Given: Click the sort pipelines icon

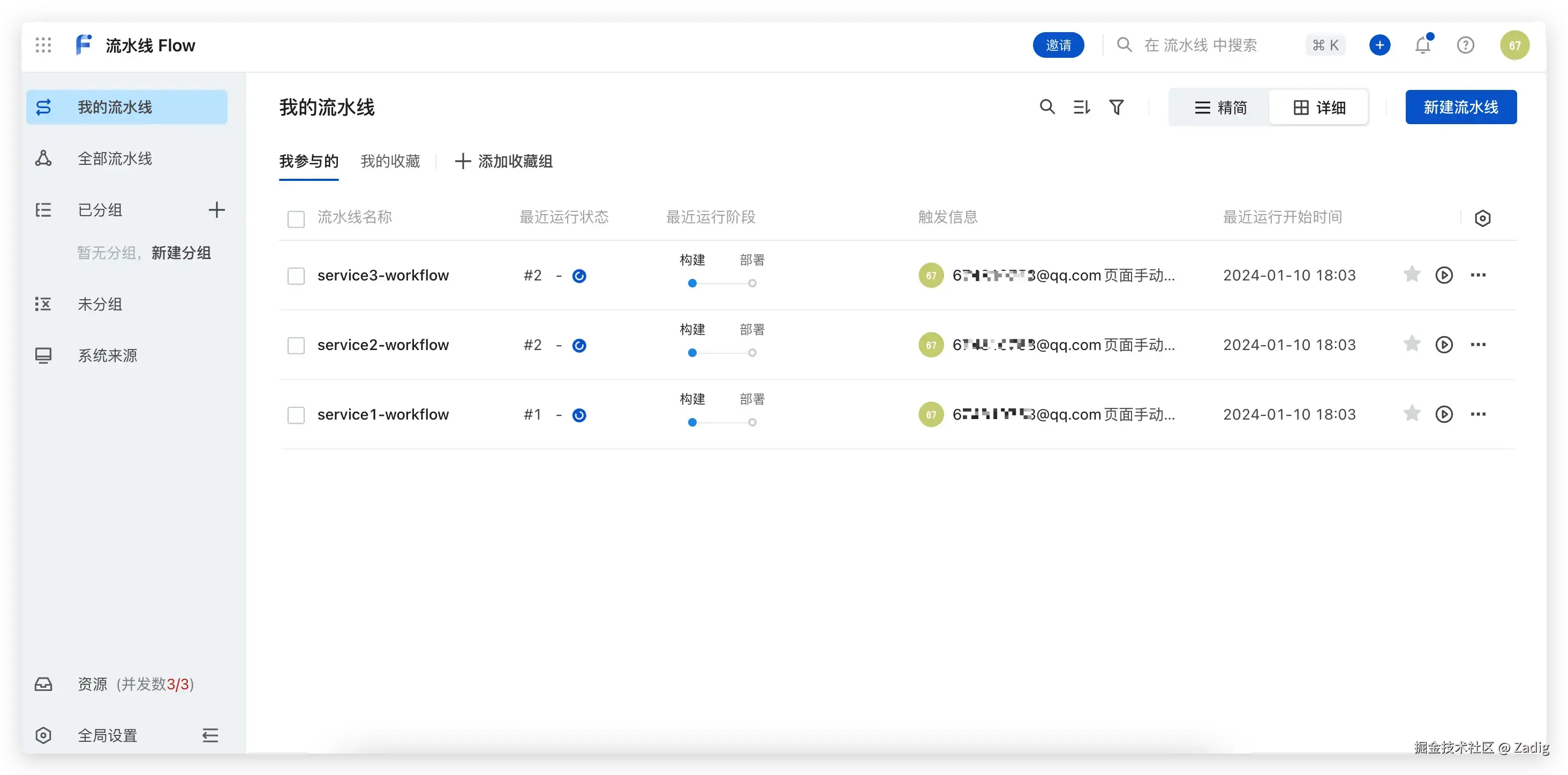Looking at the screenshot, I should point(1082,107).
